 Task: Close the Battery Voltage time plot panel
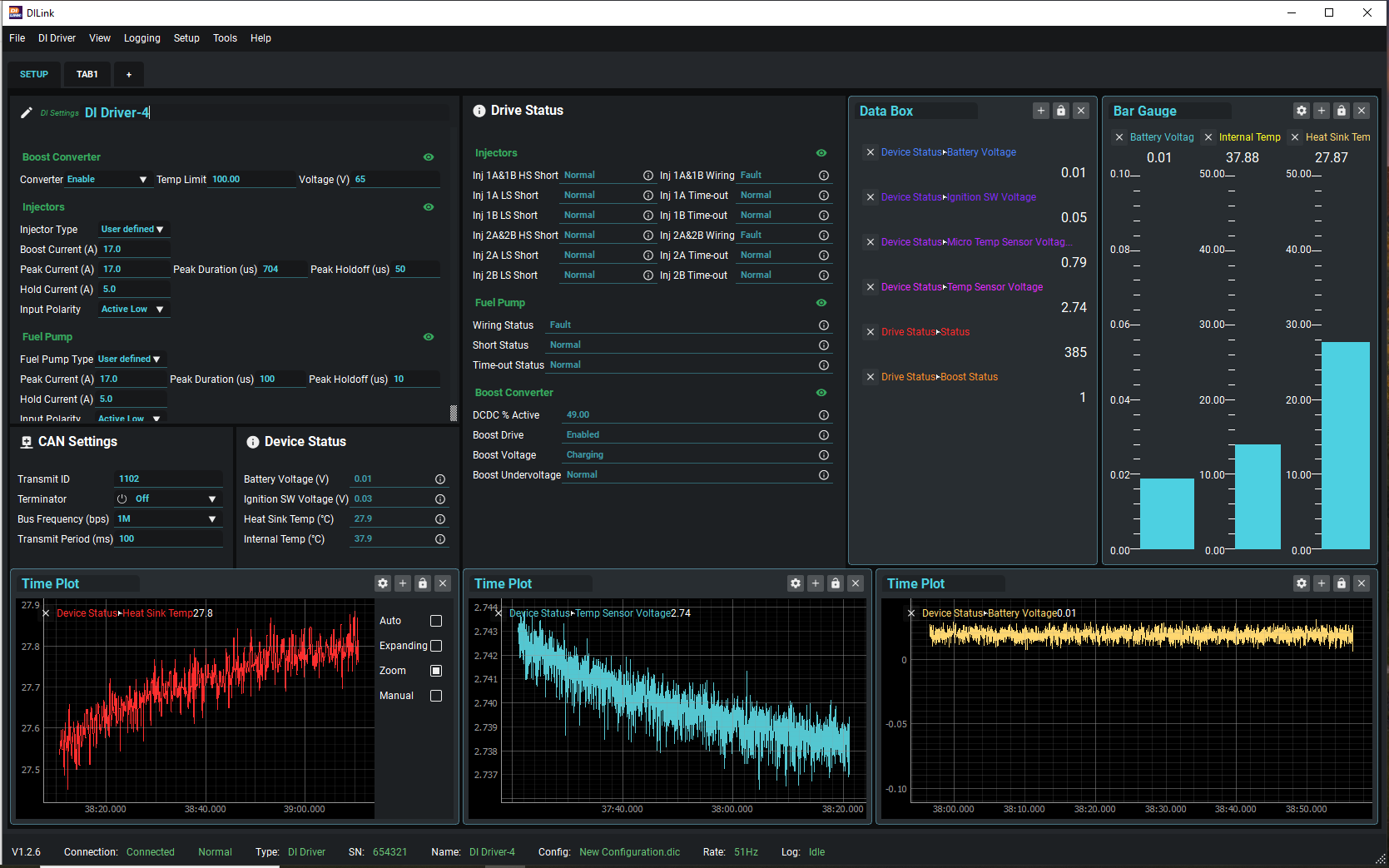pos(1362,583)
